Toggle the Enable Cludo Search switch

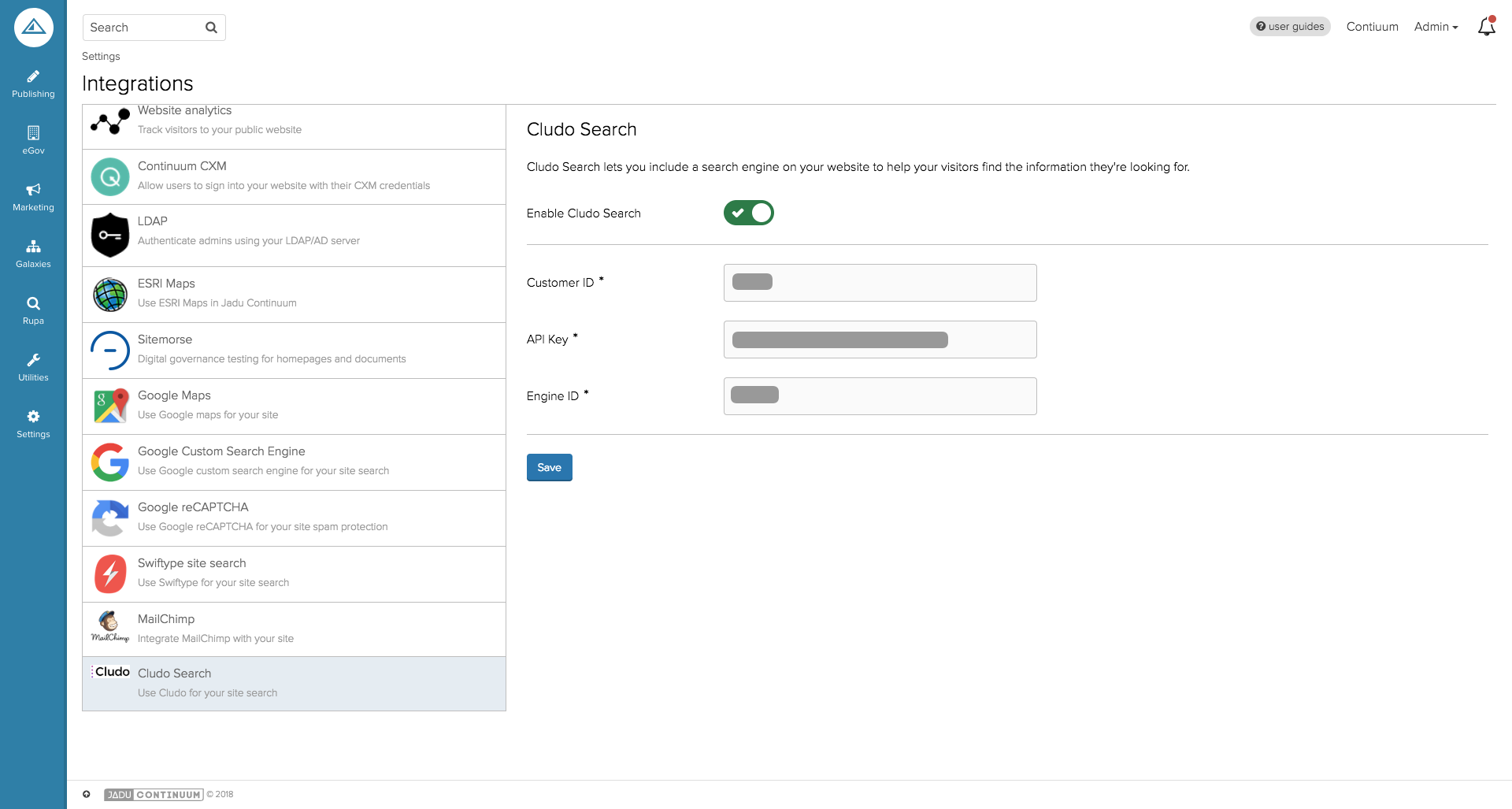click(x=749, y=213)
